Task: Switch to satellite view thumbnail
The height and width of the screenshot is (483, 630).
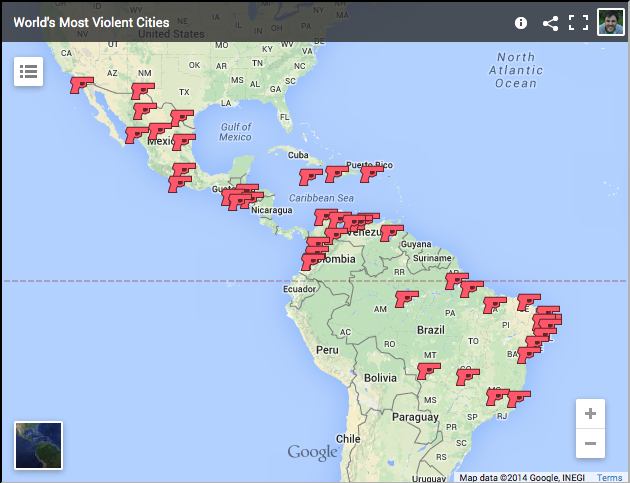Action: click(x=39, y=445)
